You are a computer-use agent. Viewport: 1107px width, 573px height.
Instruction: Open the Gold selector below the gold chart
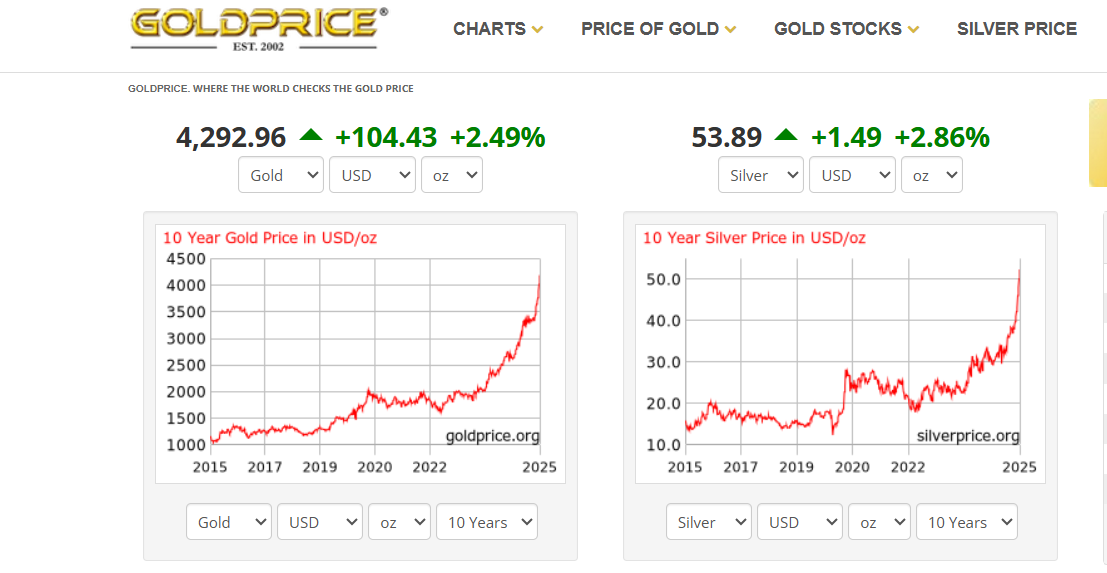[229, 522]
